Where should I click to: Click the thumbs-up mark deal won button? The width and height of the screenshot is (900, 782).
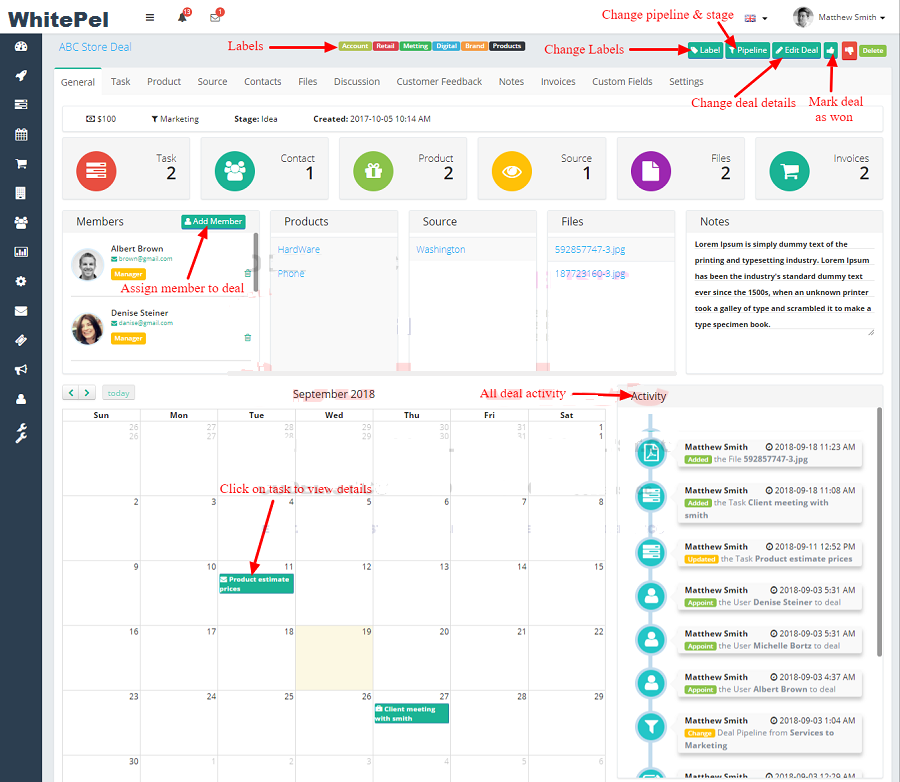tap(831, 50)
